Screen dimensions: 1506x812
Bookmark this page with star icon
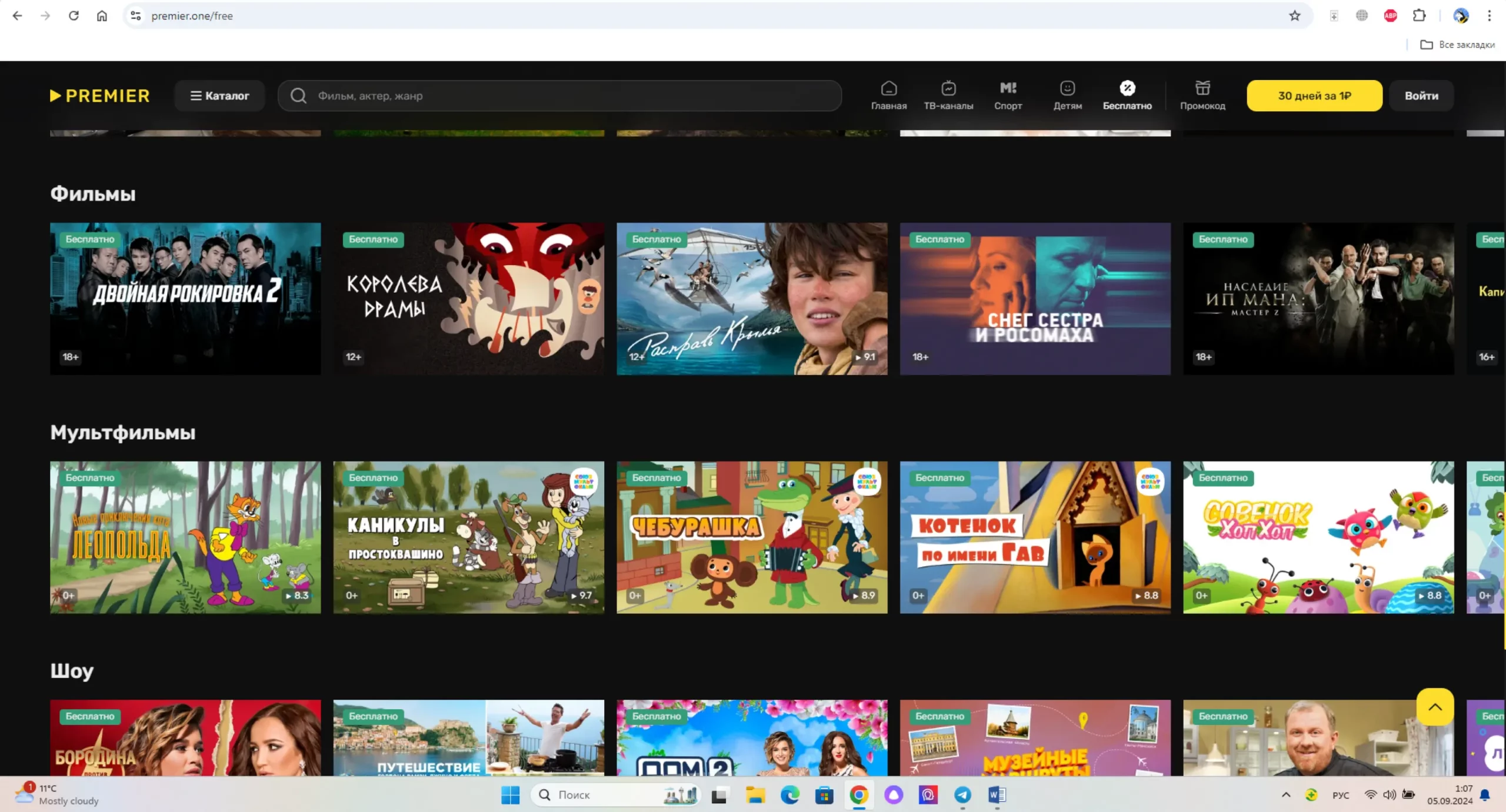tap(1294, 16)
